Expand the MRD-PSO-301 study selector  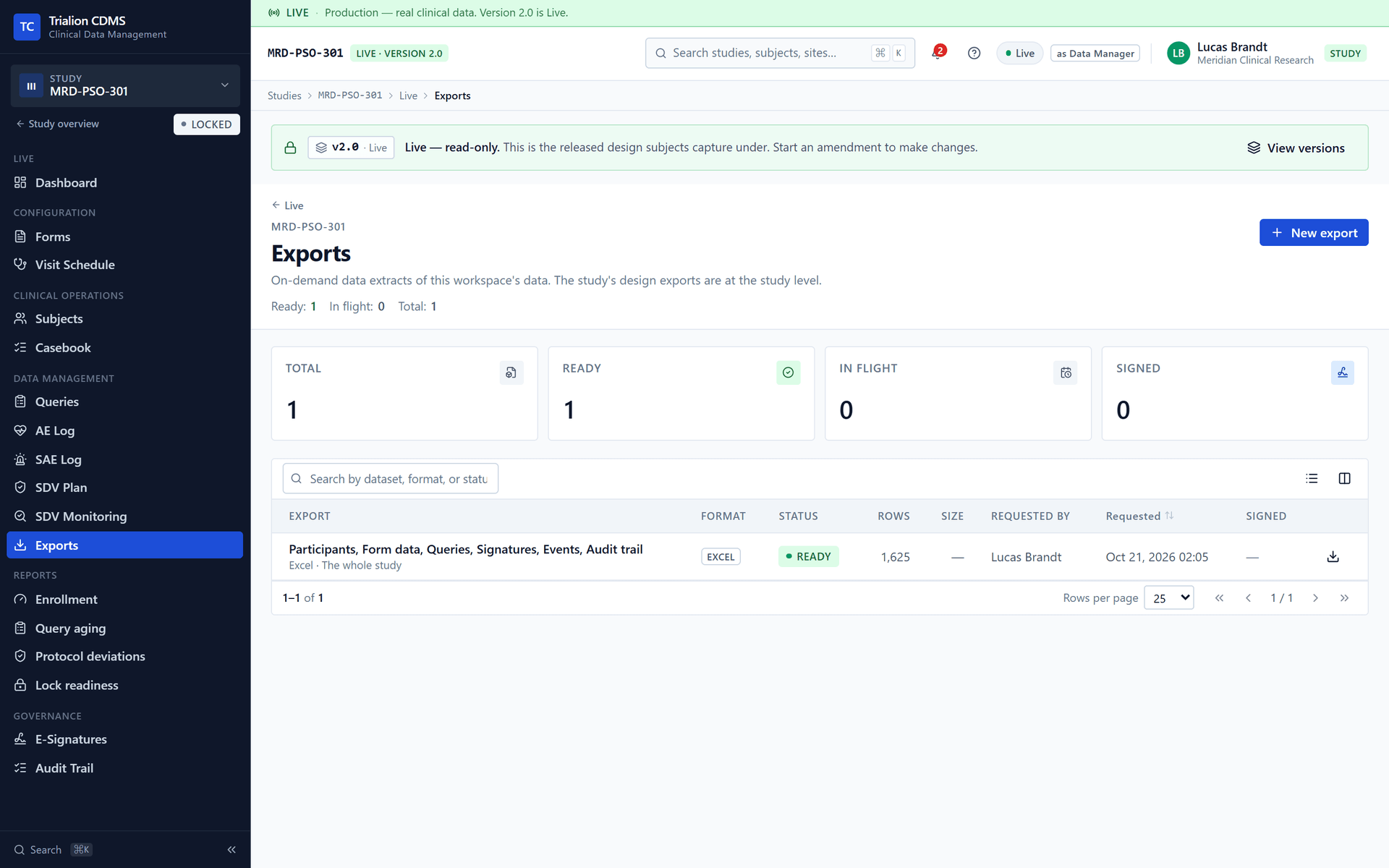pos(125,85)
